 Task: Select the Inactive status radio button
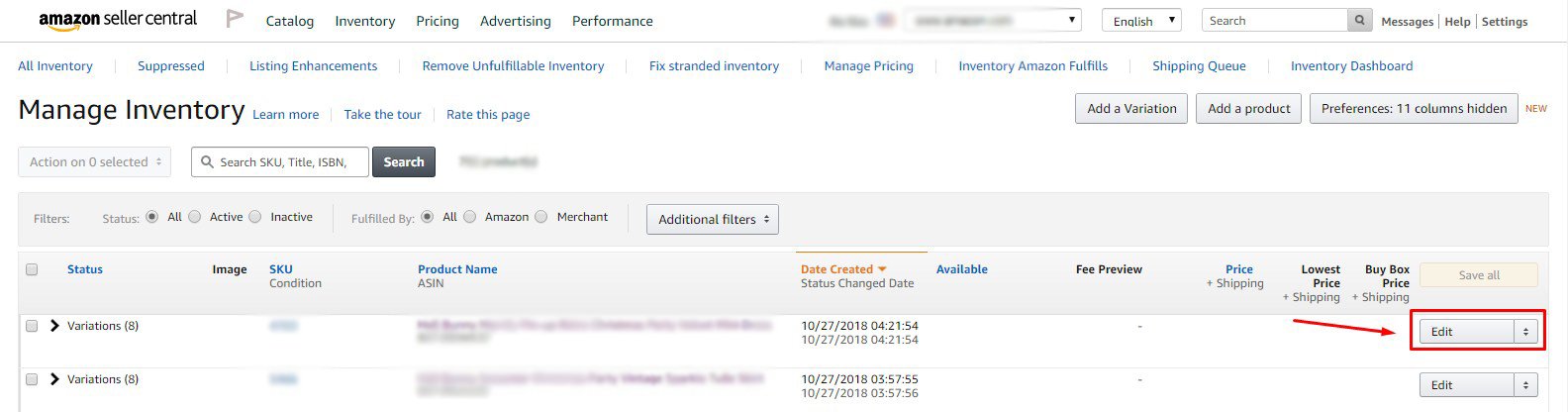tap(255, 217)
